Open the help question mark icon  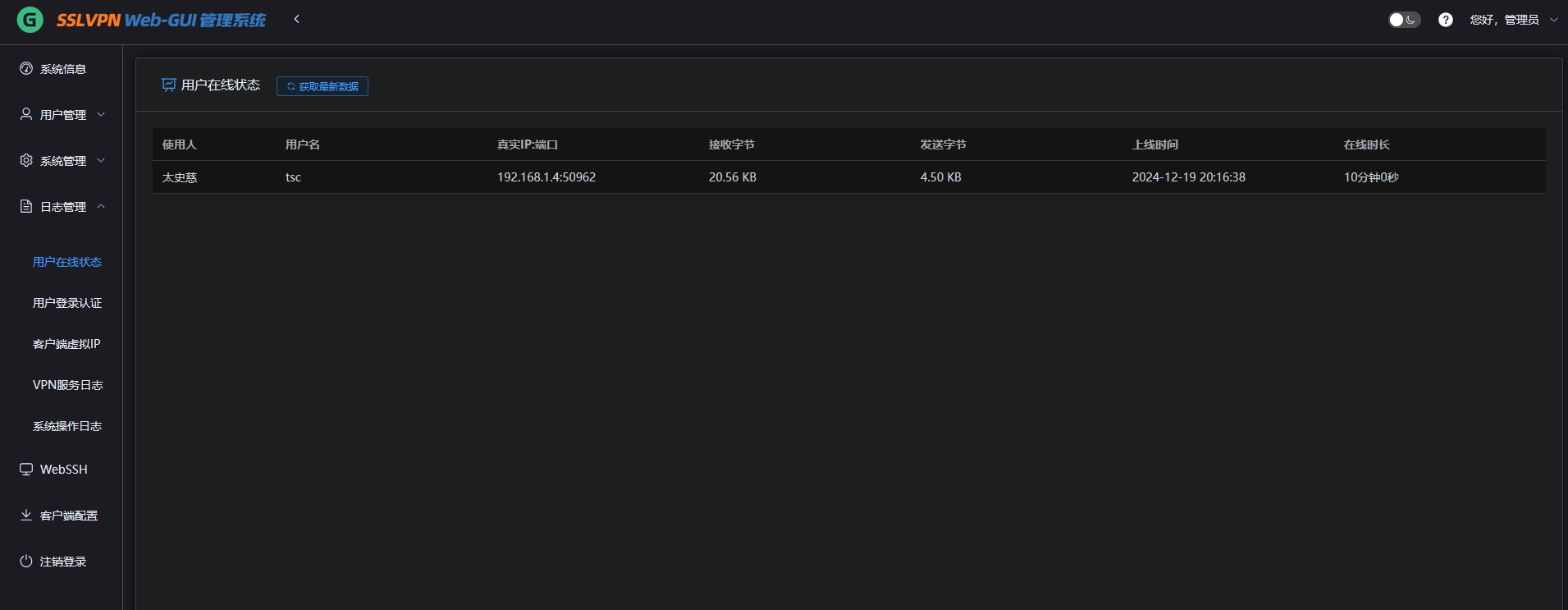pos(1445,20)
